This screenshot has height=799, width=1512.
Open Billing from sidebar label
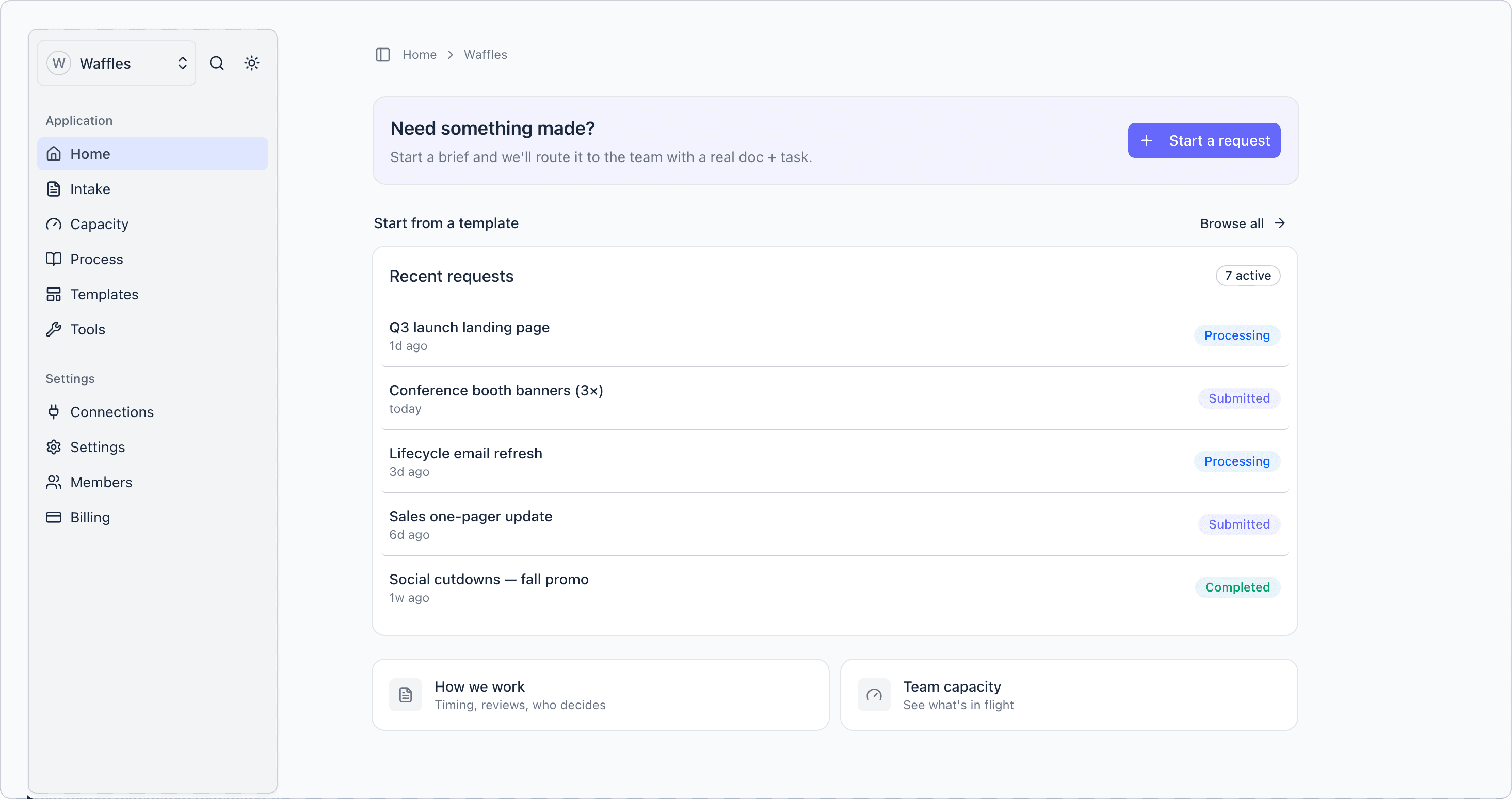coord(90,517)
